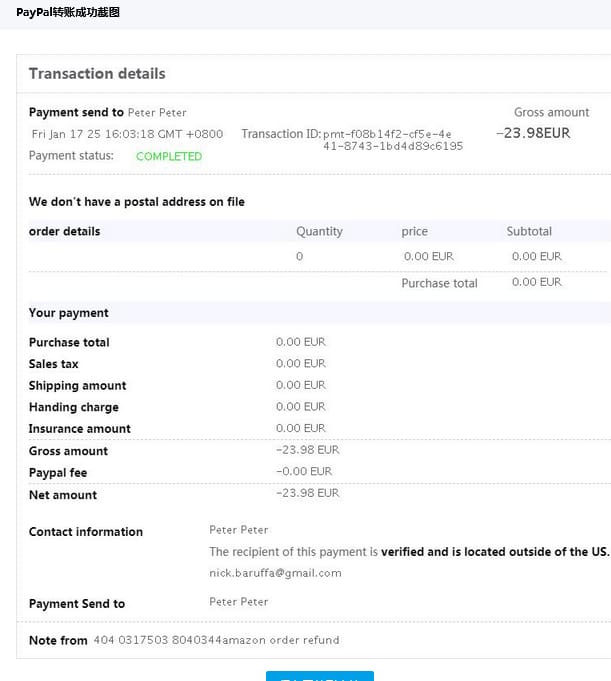Click the Transaction details heading
Viewport: 611px width, 681px height.
click(x=97, y=74)
